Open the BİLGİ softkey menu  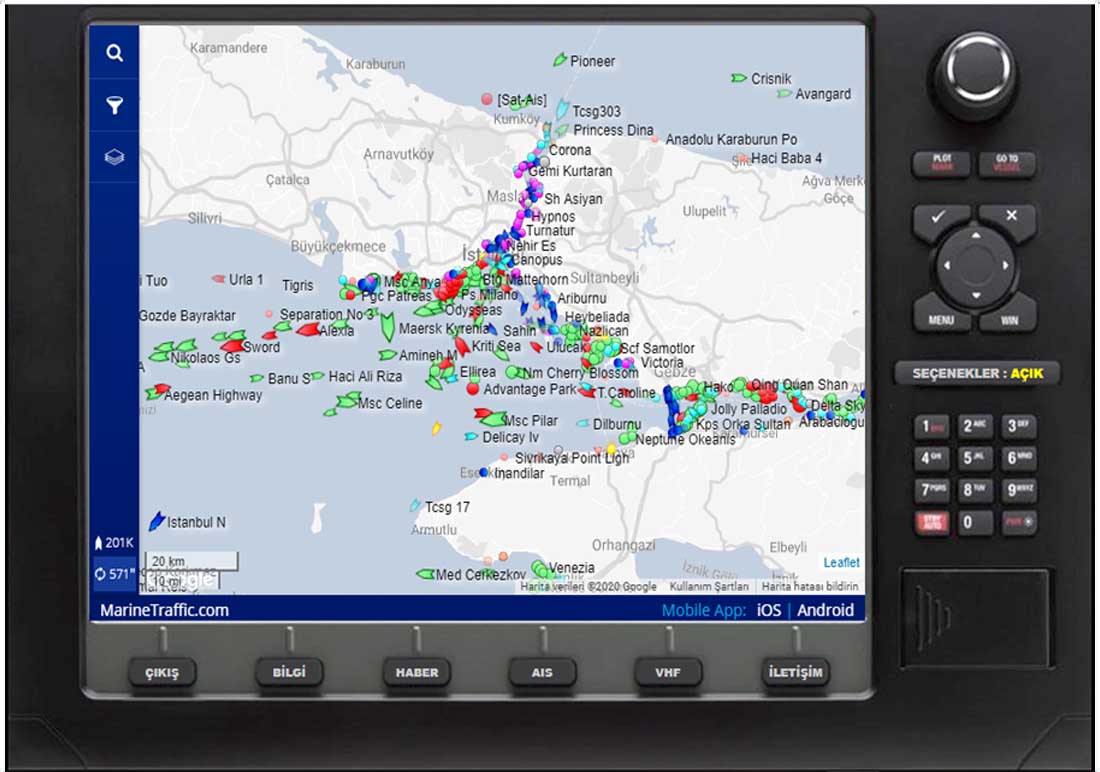coord(289,672)
